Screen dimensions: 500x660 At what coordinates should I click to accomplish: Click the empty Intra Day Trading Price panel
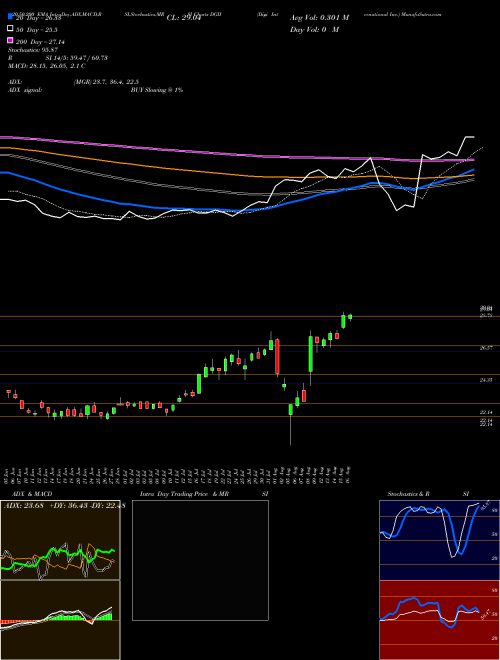(x=200, y=560)
